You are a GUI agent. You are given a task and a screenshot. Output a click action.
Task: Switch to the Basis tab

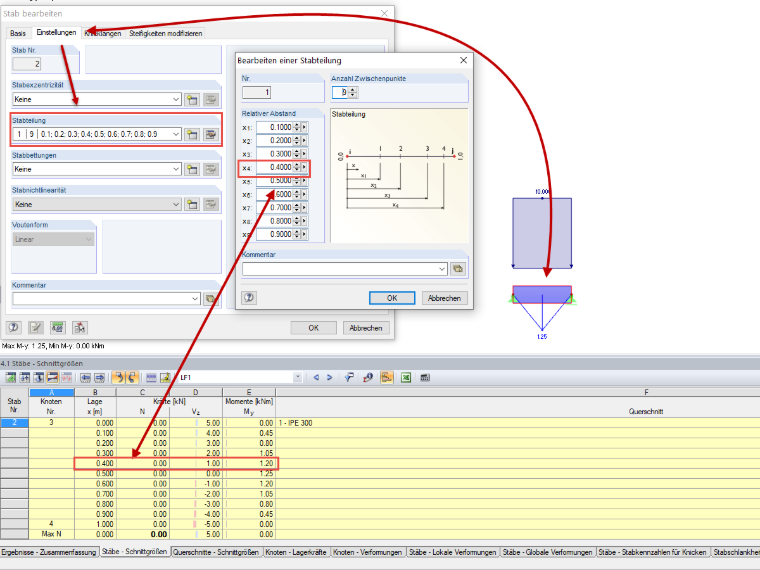(x=18, y=33)
